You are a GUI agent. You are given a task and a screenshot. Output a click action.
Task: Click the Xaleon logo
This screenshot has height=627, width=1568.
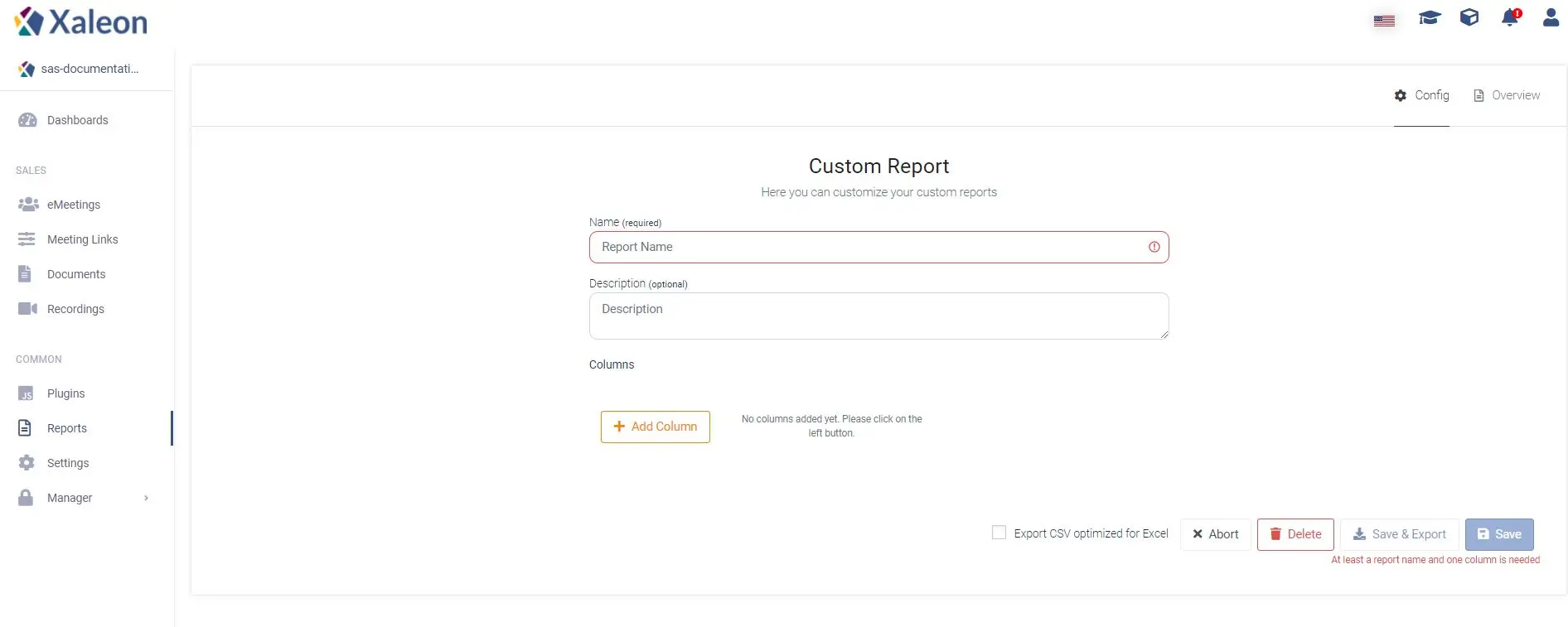click(x=80, y=22)
